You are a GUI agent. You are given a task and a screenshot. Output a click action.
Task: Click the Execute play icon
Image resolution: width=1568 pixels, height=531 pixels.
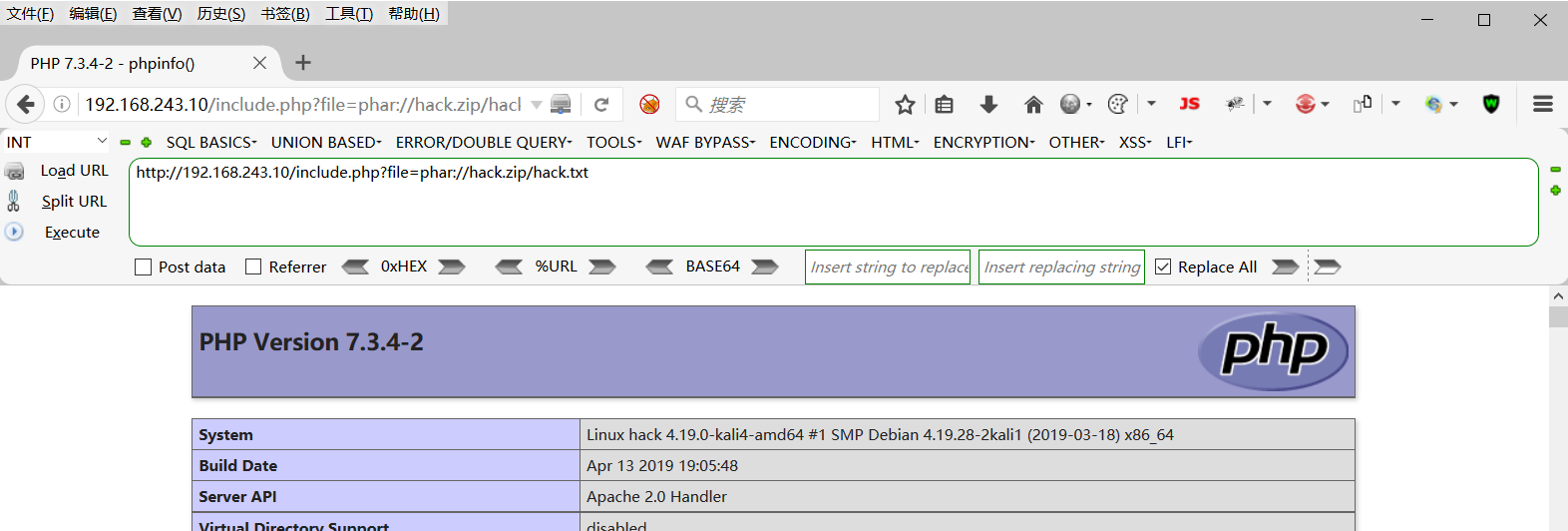pyautogui.click(x=14, y=232)
